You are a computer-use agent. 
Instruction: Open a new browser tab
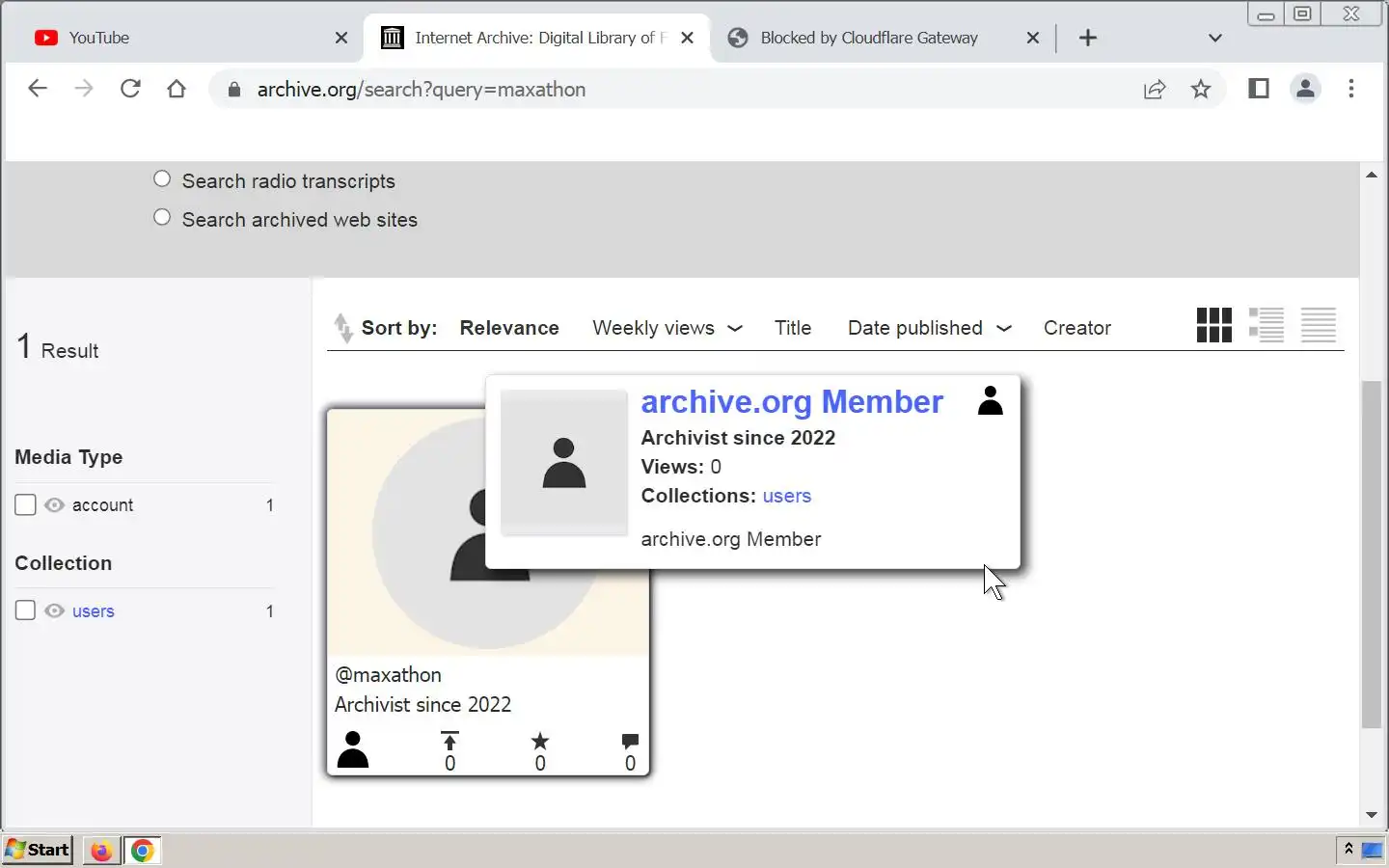point(1088,38)
